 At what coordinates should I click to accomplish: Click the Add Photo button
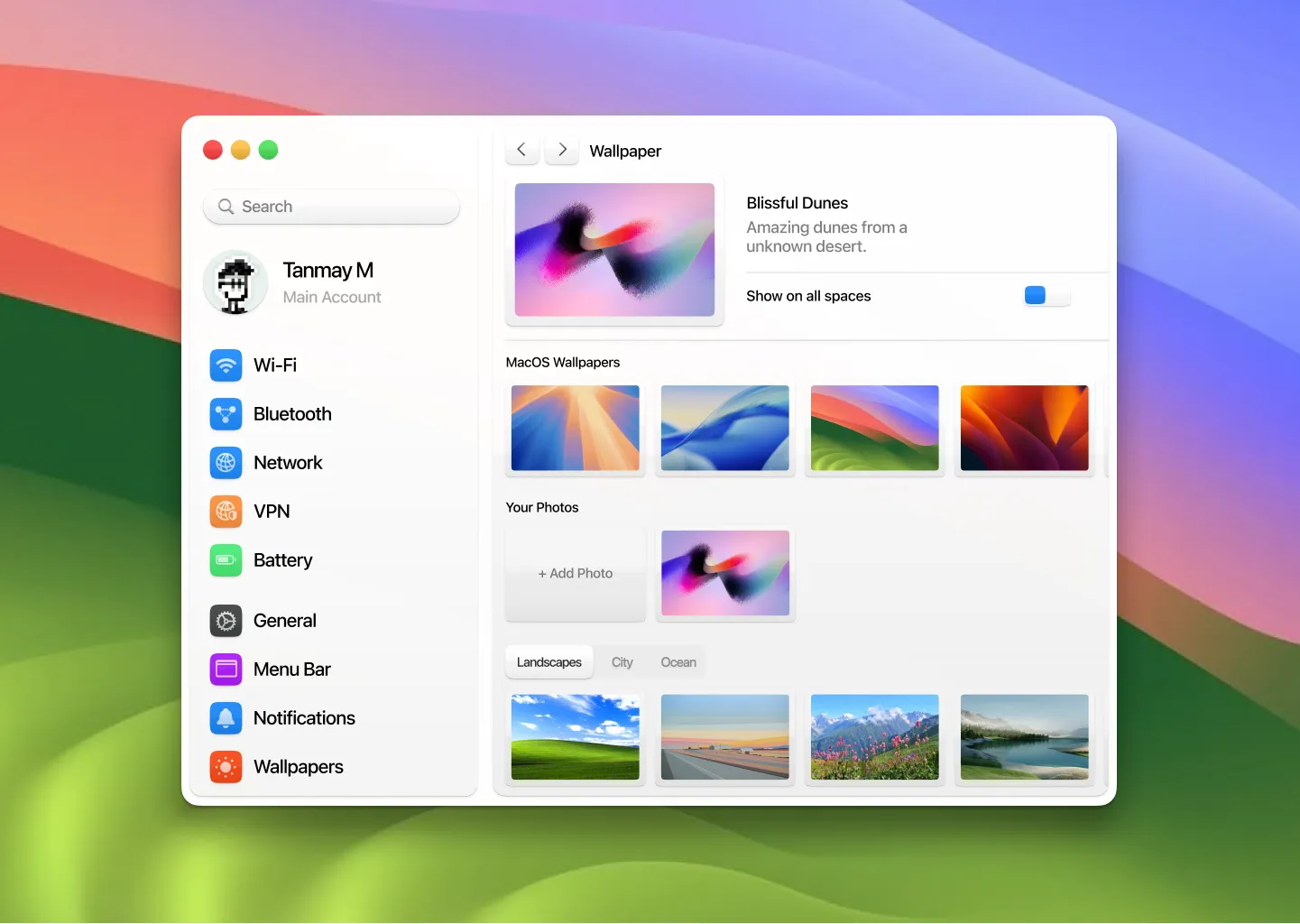575,573
